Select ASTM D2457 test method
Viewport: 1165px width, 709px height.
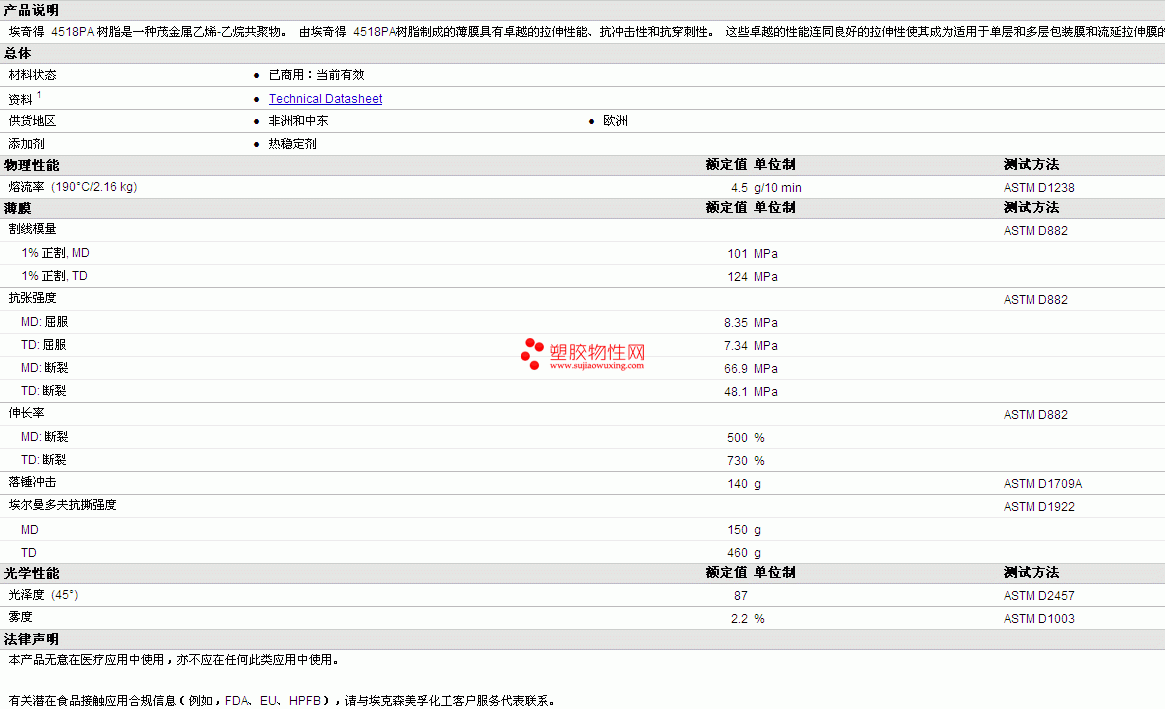point(1039,596)
